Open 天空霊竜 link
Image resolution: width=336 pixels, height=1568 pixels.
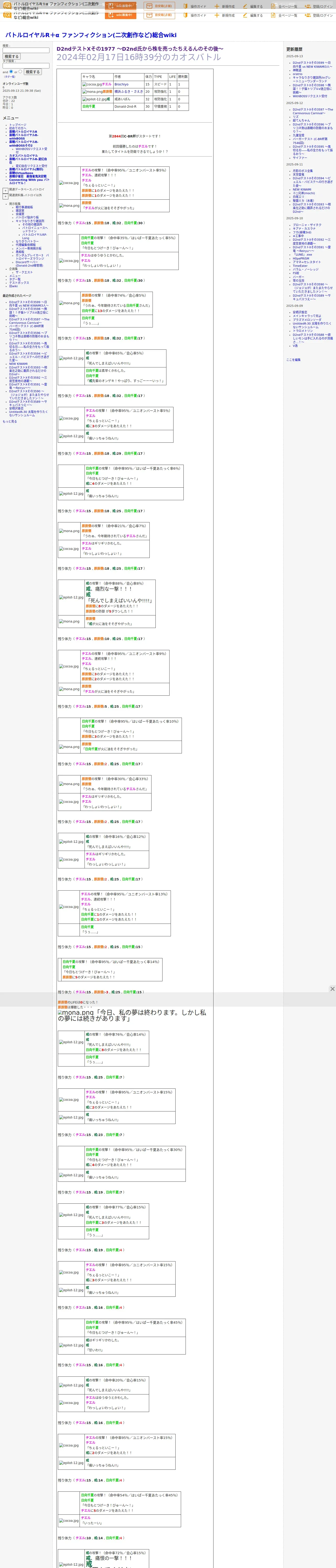298,175
